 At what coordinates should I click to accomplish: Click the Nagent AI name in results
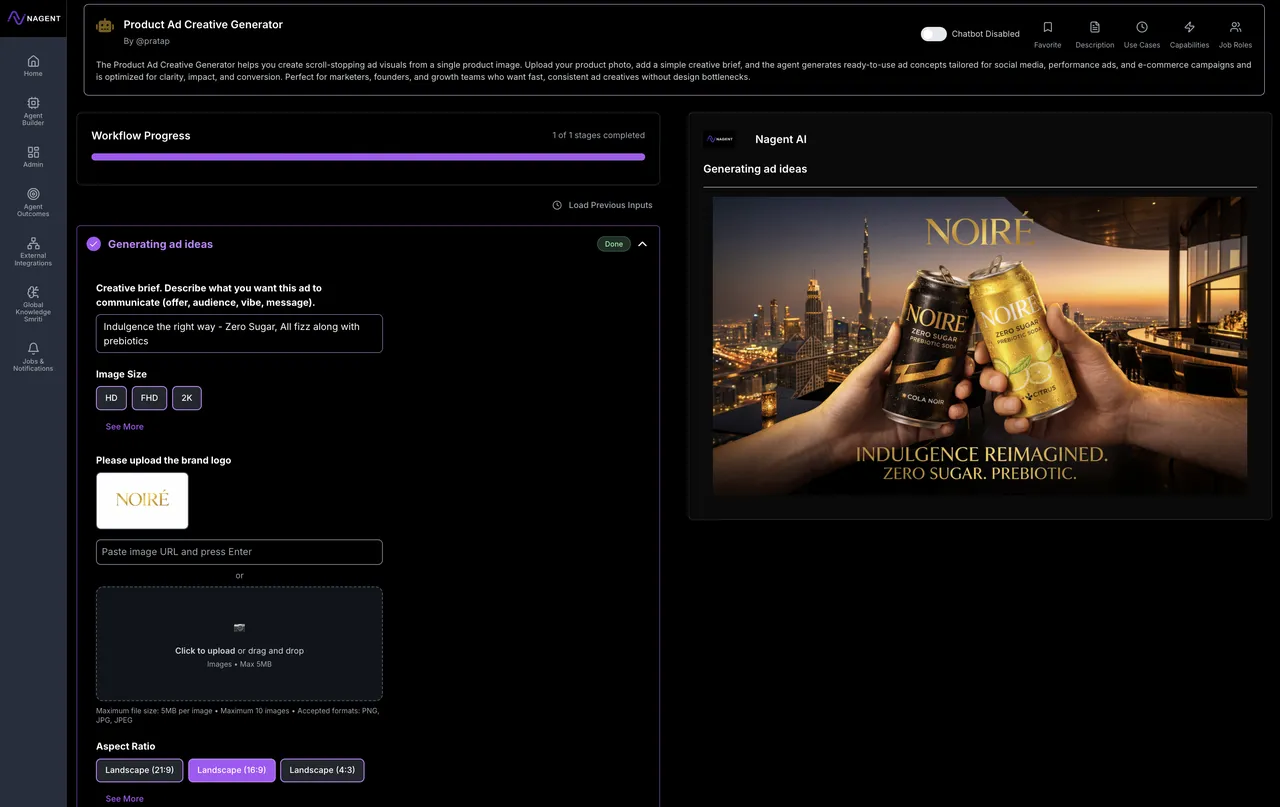(x=781, y=139)
